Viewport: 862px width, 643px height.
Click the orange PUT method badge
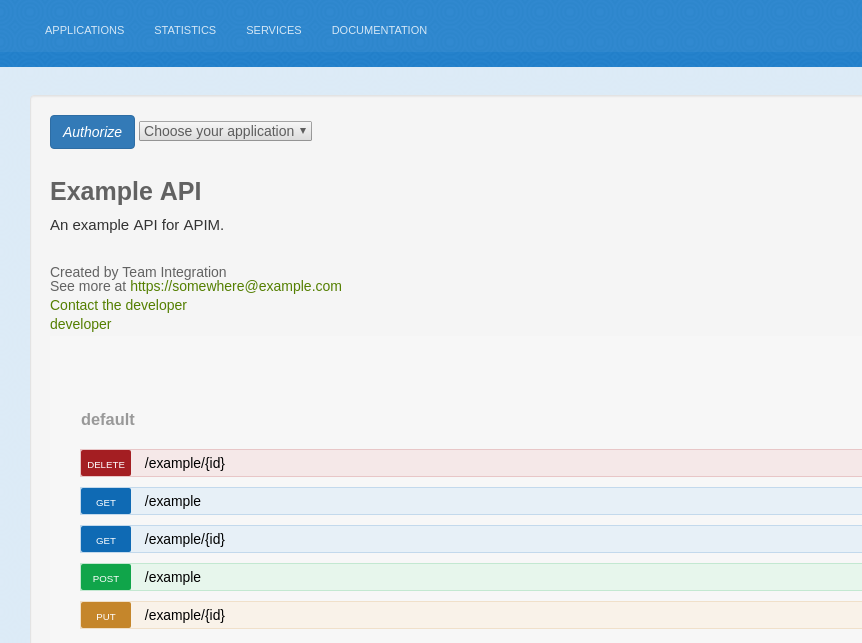click(x=106, y=616)
